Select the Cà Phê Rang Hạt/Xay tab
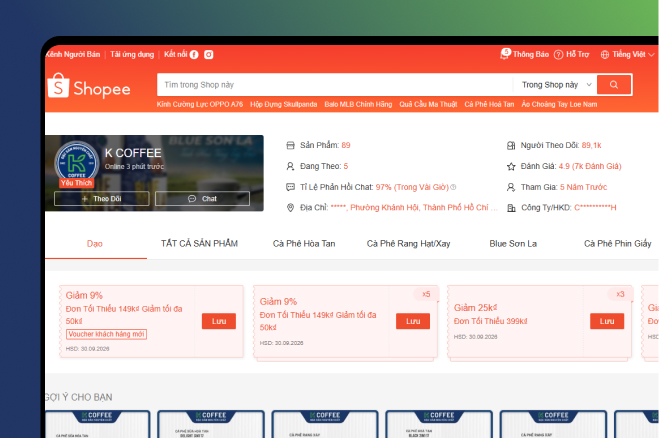 tap(408, 244)
